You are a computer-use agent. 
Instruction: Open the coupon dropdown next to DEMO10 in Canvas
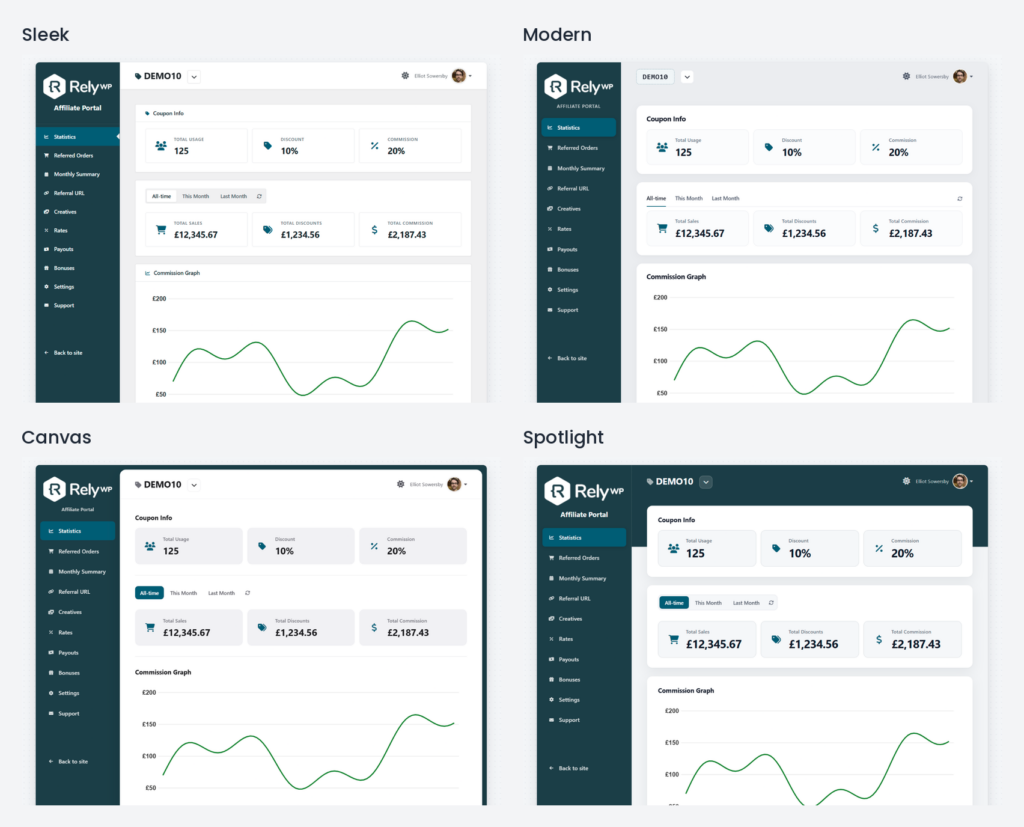pyautogui.click(x=194, y=485)
